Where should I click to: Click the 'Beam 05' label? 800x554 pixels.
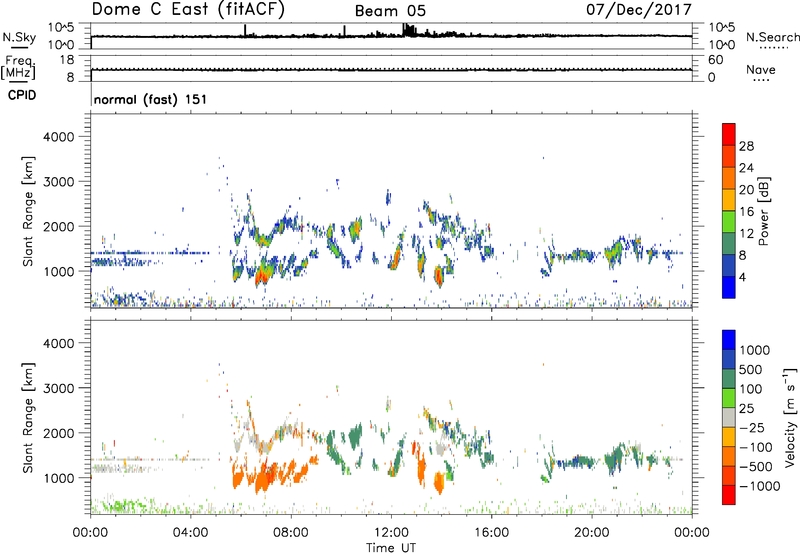[390, 11]
